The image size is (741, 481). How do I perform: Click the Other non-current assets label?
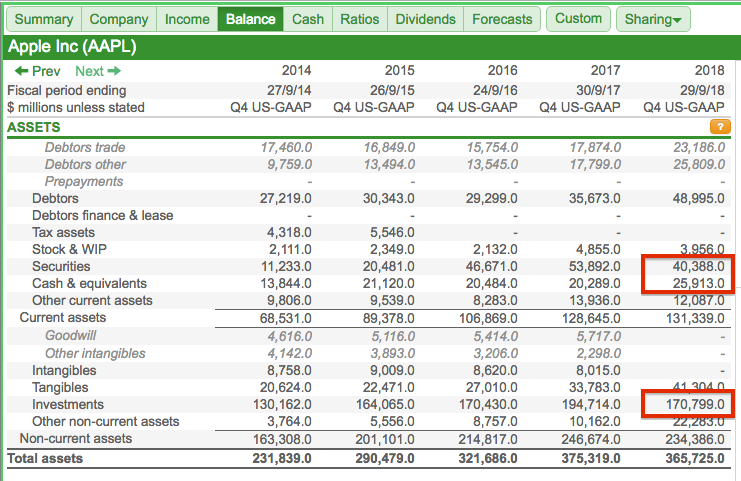(105, 421)
